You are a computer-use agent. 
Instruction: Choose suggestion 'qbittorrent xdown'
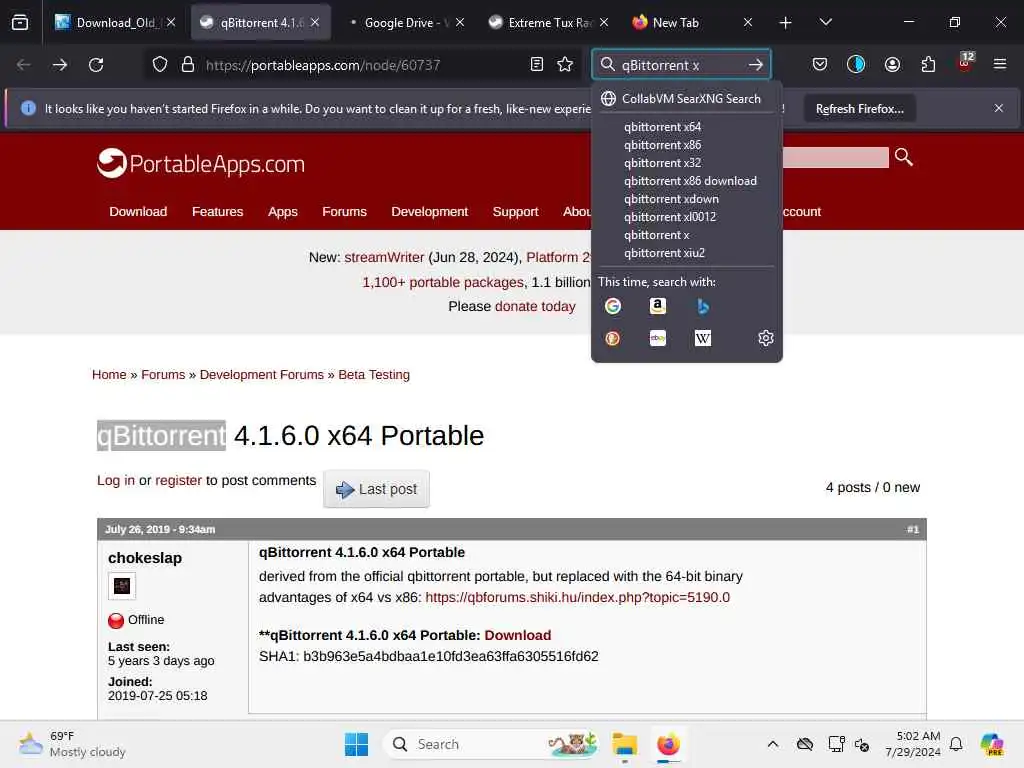click(x=686, y=199)
